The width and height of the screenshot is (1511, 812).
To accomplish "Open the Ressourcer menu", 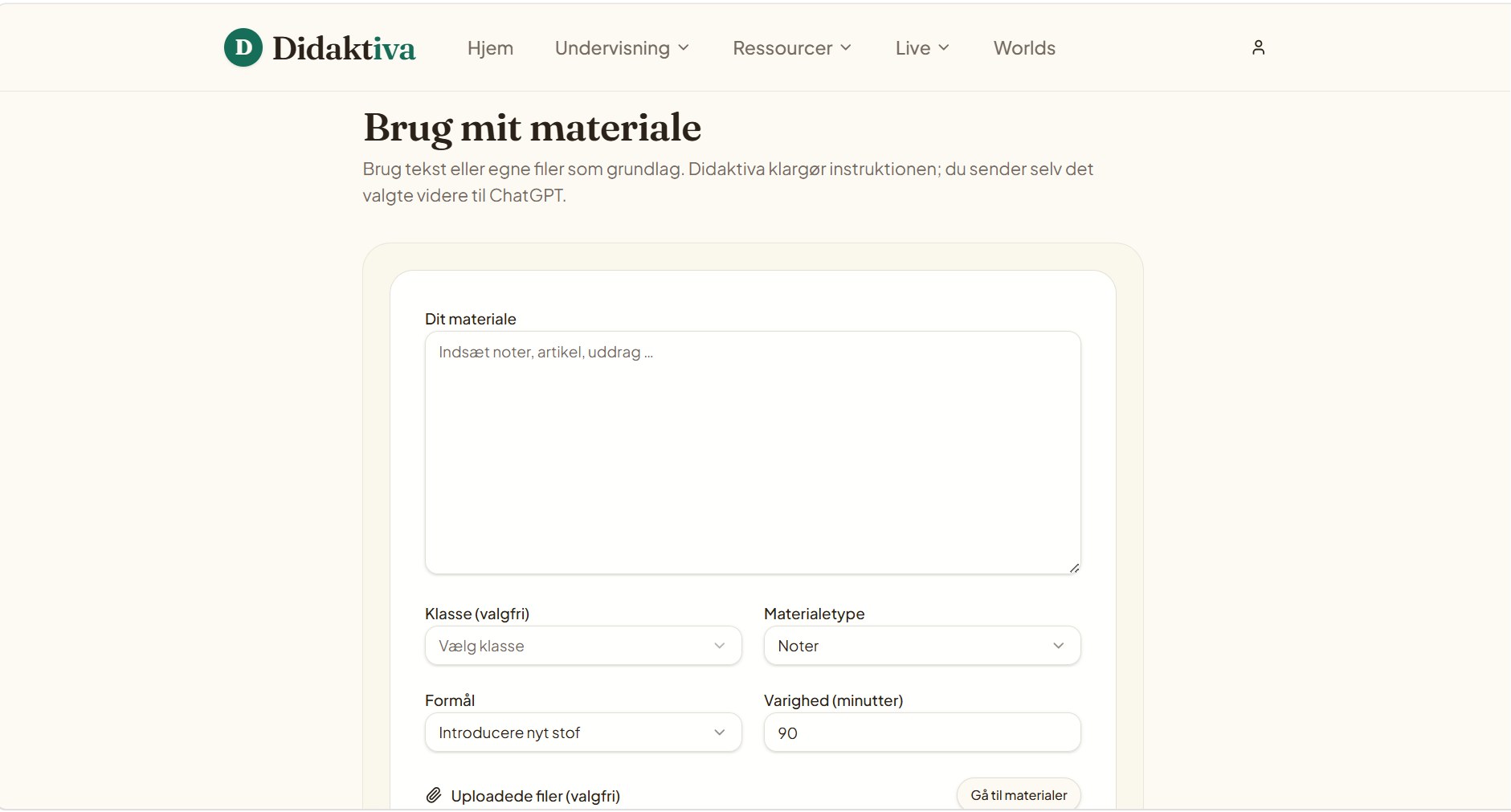I will click(792, 48).
